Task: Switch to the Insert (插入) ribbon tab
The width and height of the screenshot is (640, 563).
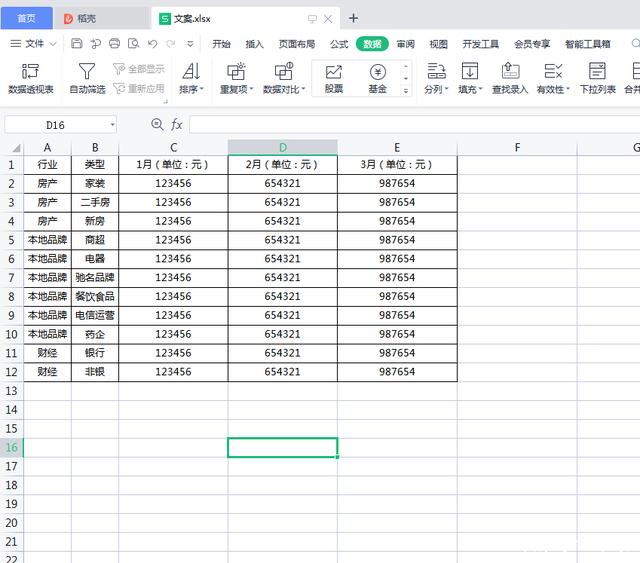Action: point(255,44)
